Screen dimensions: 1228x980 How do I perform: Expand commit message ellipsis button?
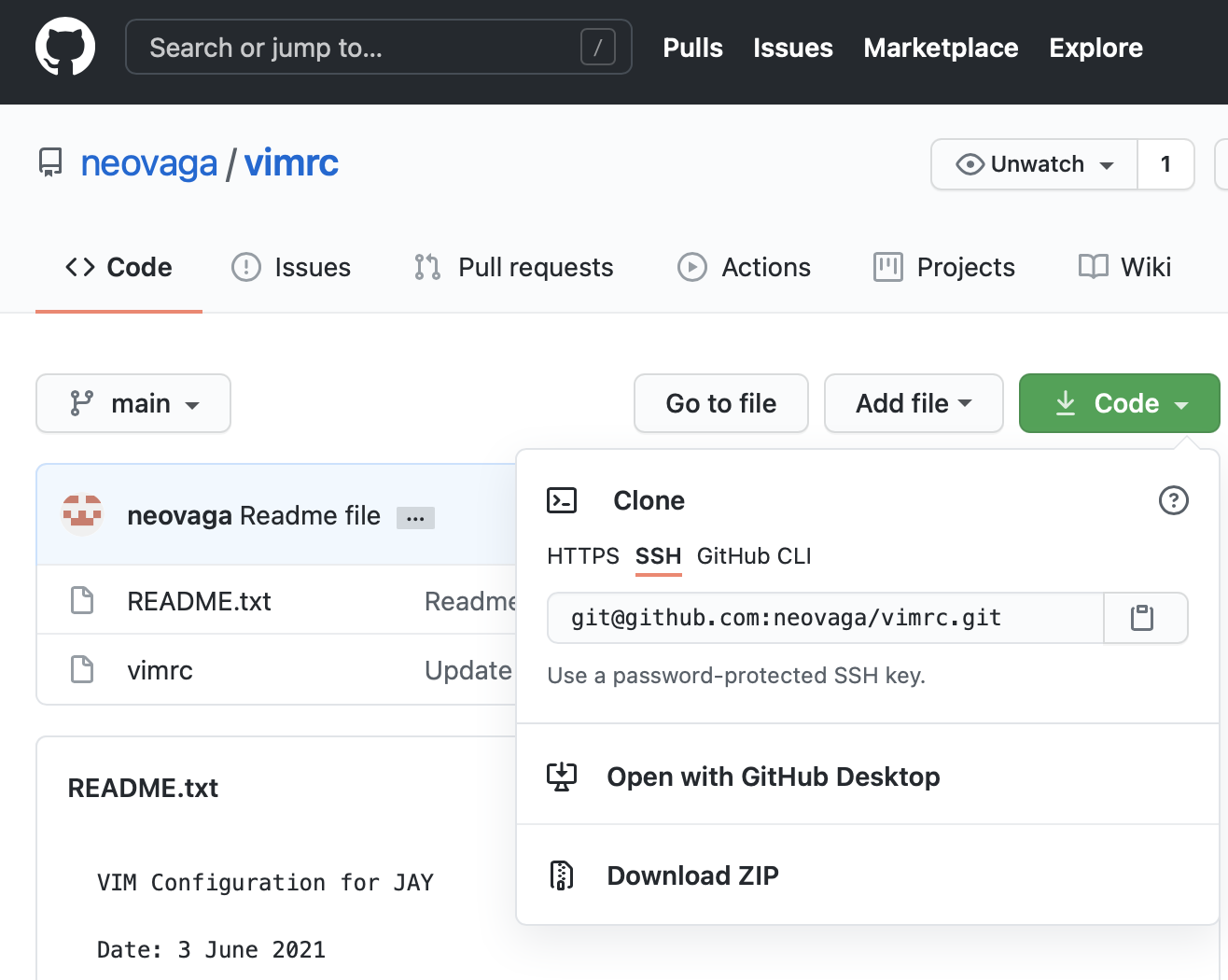click(x=415, y=518)
